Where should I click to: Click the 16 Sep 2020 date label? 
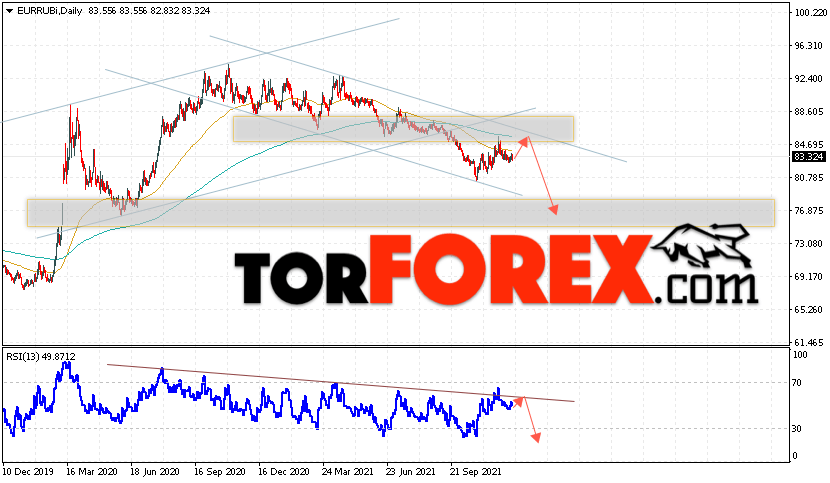pos(219,471)
